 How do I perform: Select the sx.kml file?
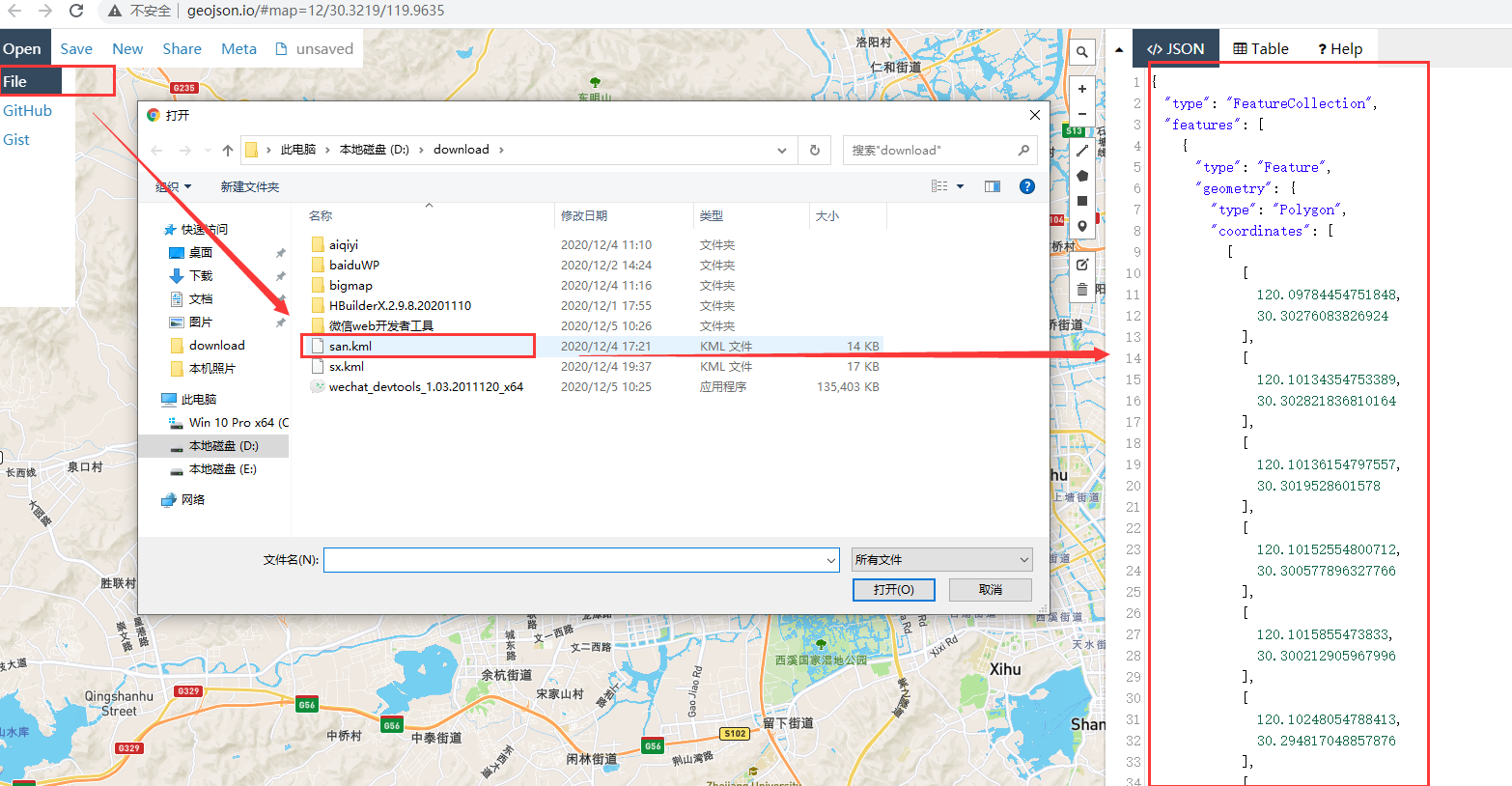[x=347, y=366]
